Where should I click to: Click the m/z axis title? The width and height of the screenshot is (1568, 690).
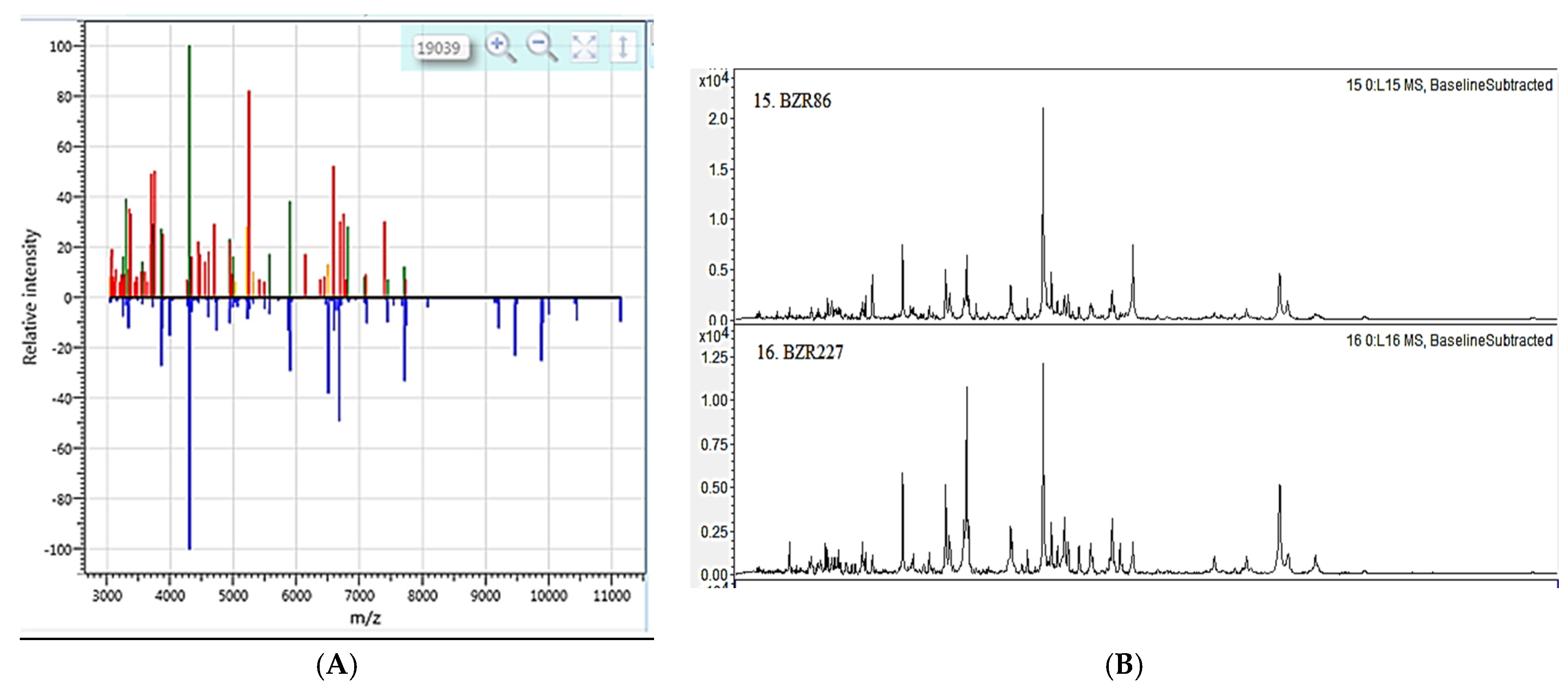(x=365, y=618)
